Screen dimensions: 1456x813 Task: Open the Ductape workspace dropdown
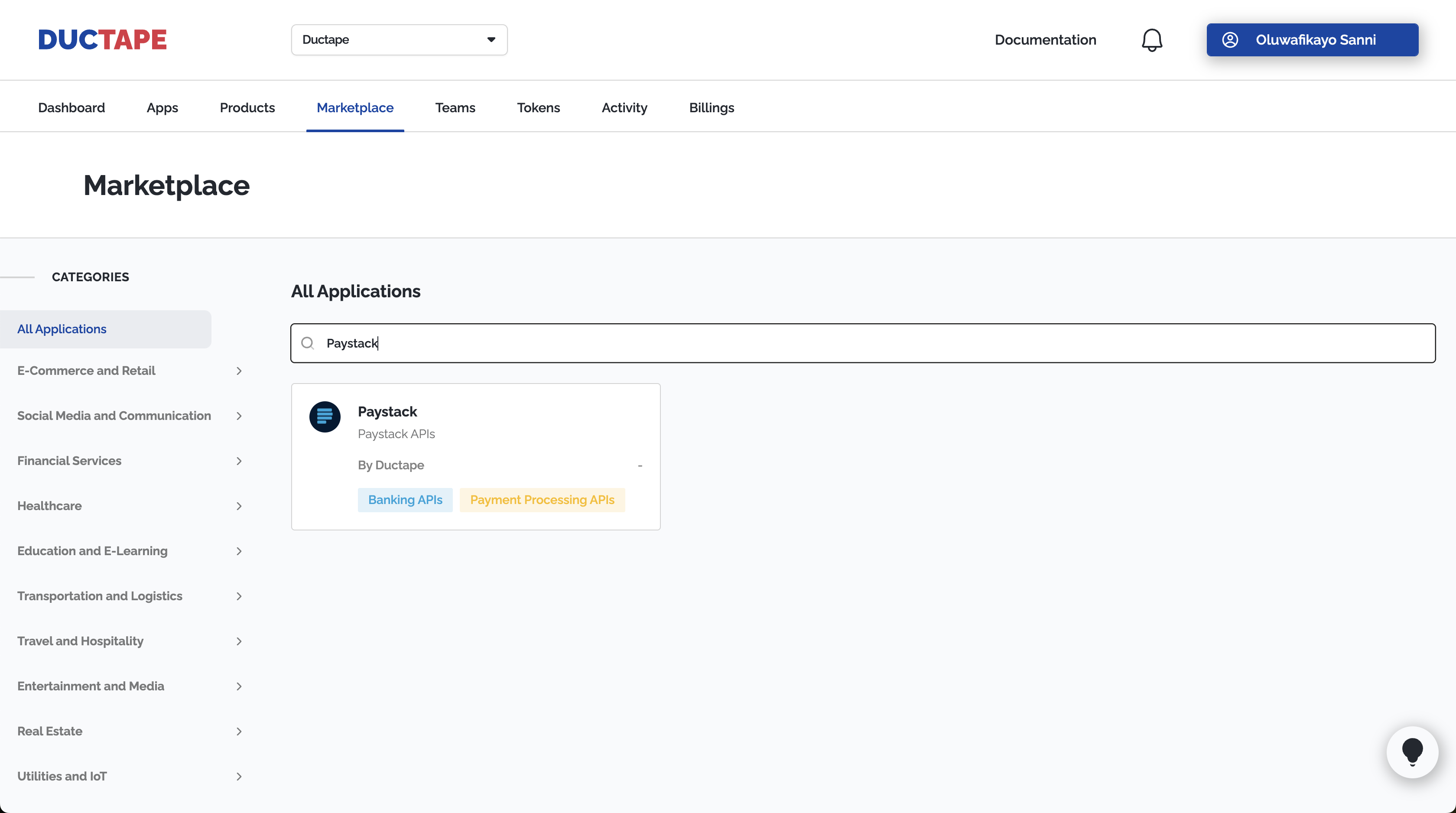(399, 39)
